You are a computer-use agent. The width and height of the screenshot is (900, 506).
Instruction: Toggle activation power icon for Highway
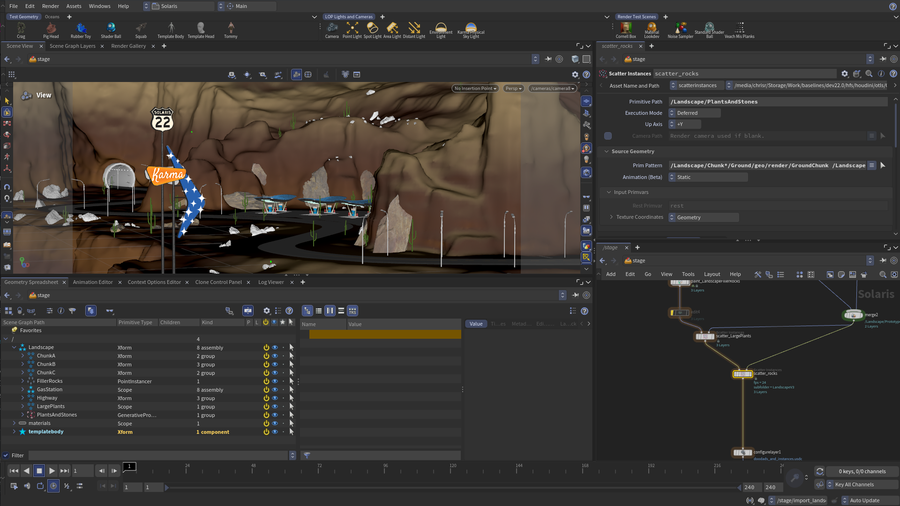(x=266, y=398)
